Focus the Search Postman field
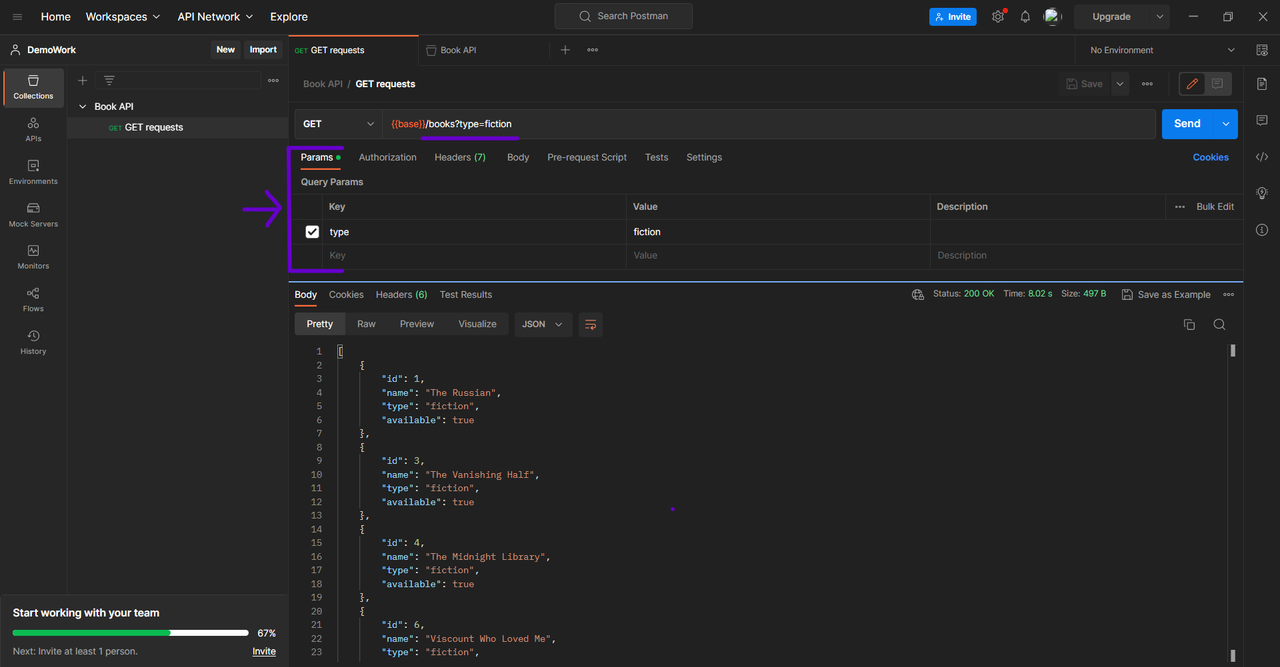This screenshot has height=667, width=1280. coord(623,17)
